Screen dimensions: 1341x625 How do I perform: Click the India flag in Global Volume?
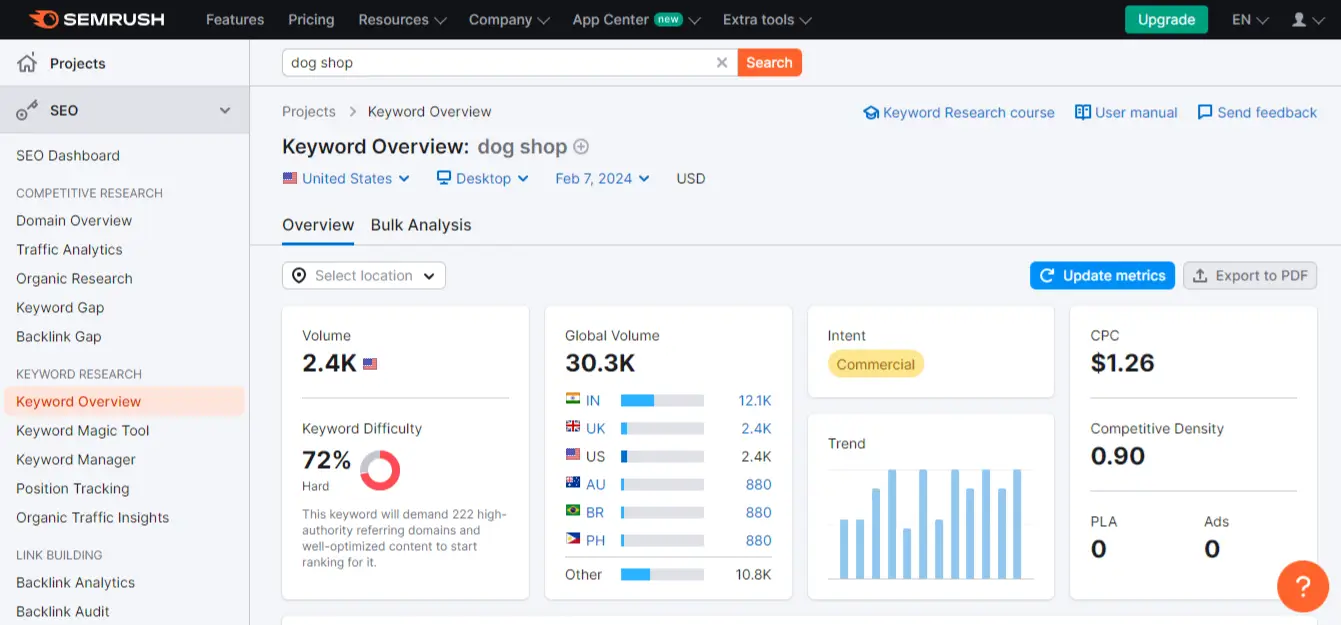click(x=573, y=399)
